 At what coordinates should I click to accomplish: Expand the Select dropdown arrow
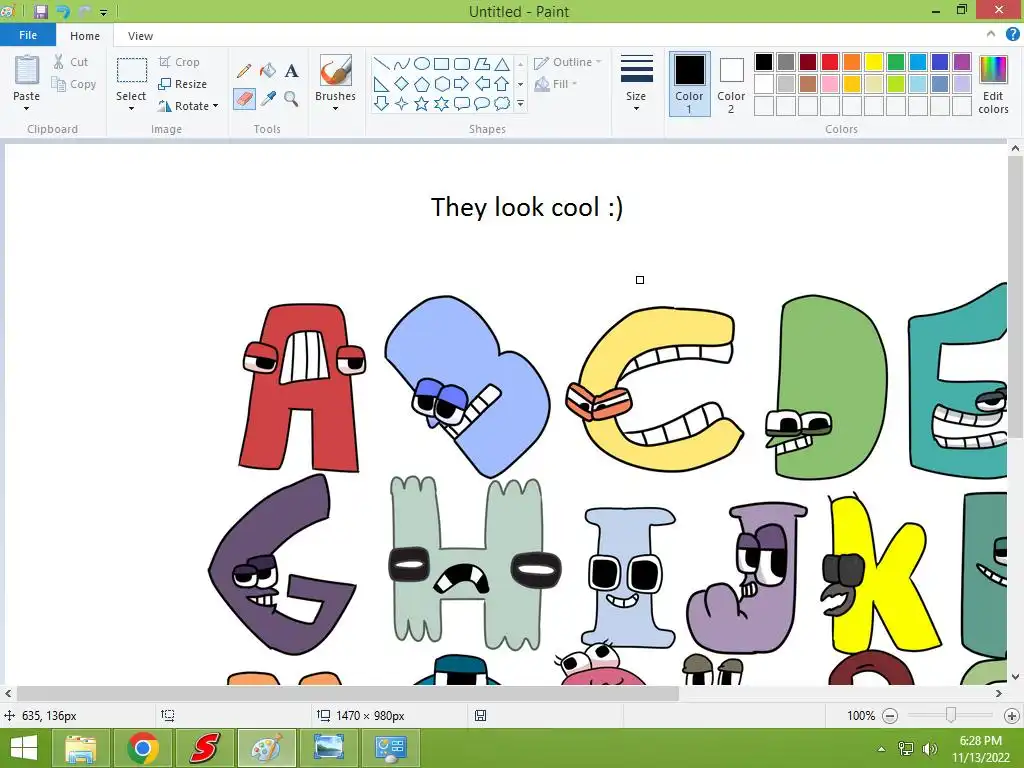tap(131, 108)
